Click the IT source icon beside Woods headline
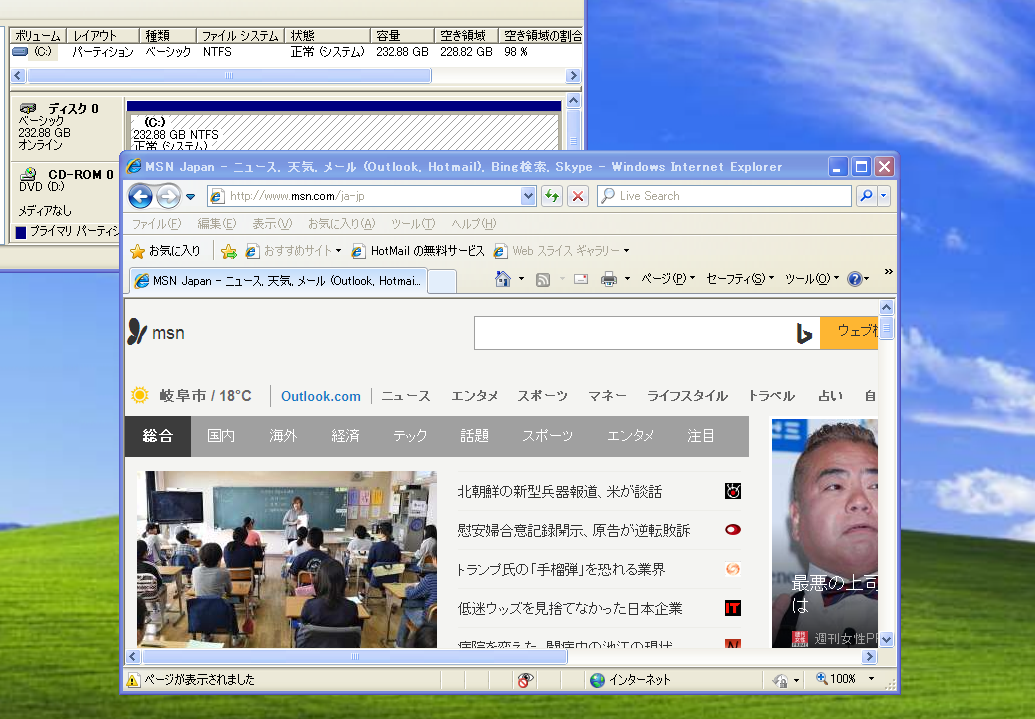The image size is (1035, 719). [x=733, y=608]
